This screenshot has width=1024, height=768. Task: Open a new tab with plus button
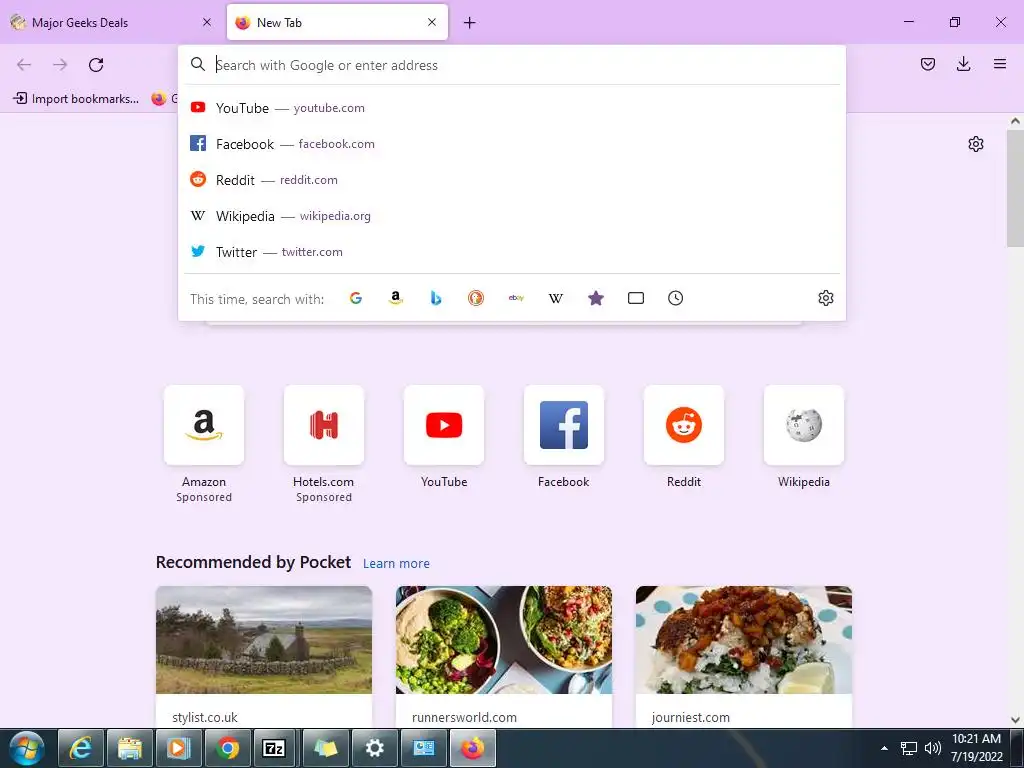point(470,23)
